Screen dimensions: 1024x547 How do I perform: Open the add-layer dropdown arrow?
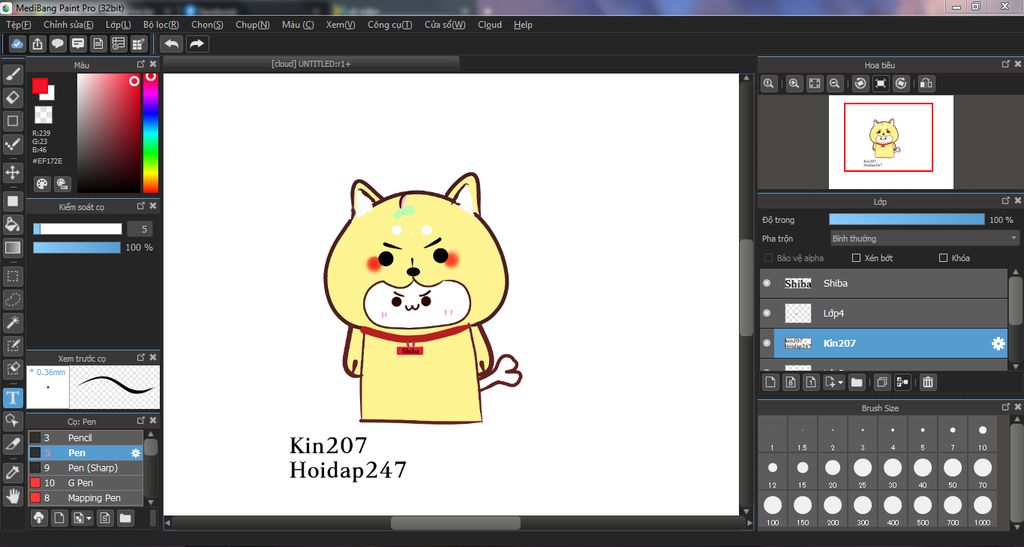click(840, 383)
